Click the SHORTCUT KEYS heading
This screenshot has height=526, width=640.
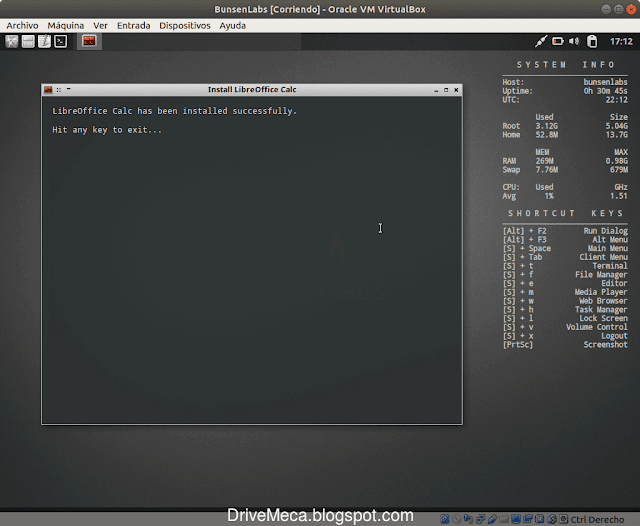click(565, 213)
